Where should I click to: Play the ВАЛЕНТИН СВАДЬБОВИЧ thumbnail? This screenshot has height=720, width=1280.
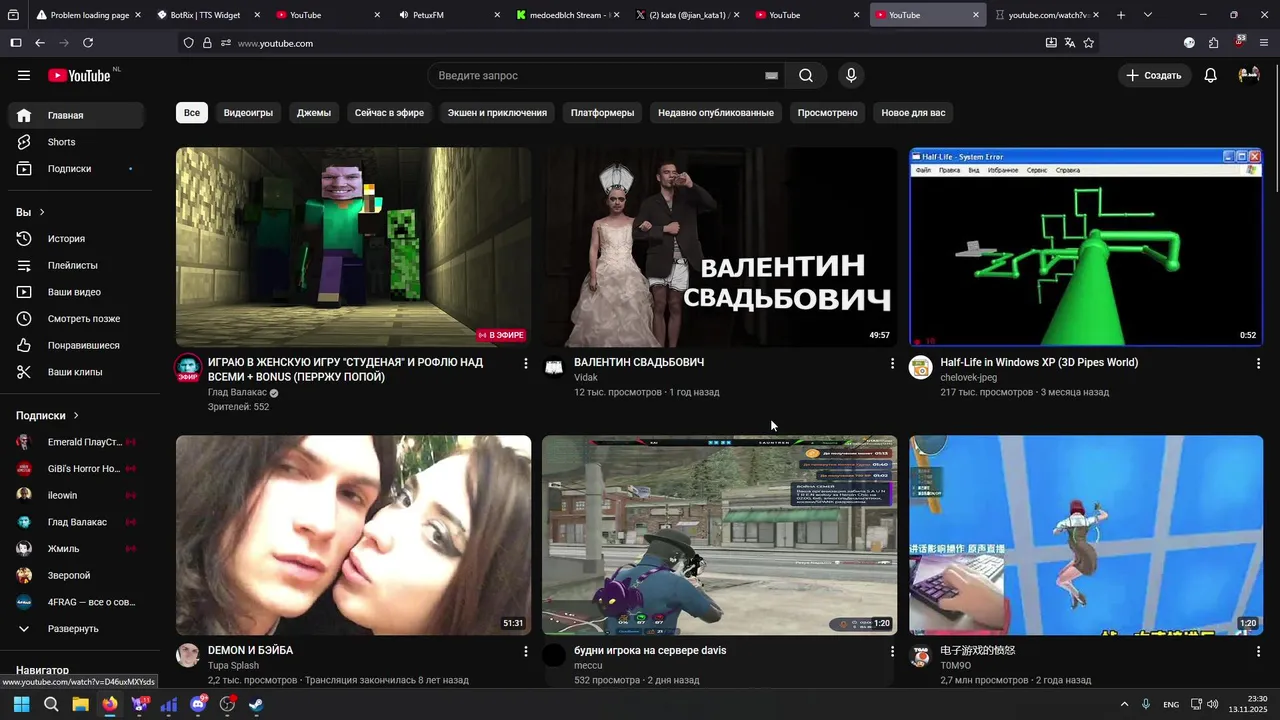719,247
